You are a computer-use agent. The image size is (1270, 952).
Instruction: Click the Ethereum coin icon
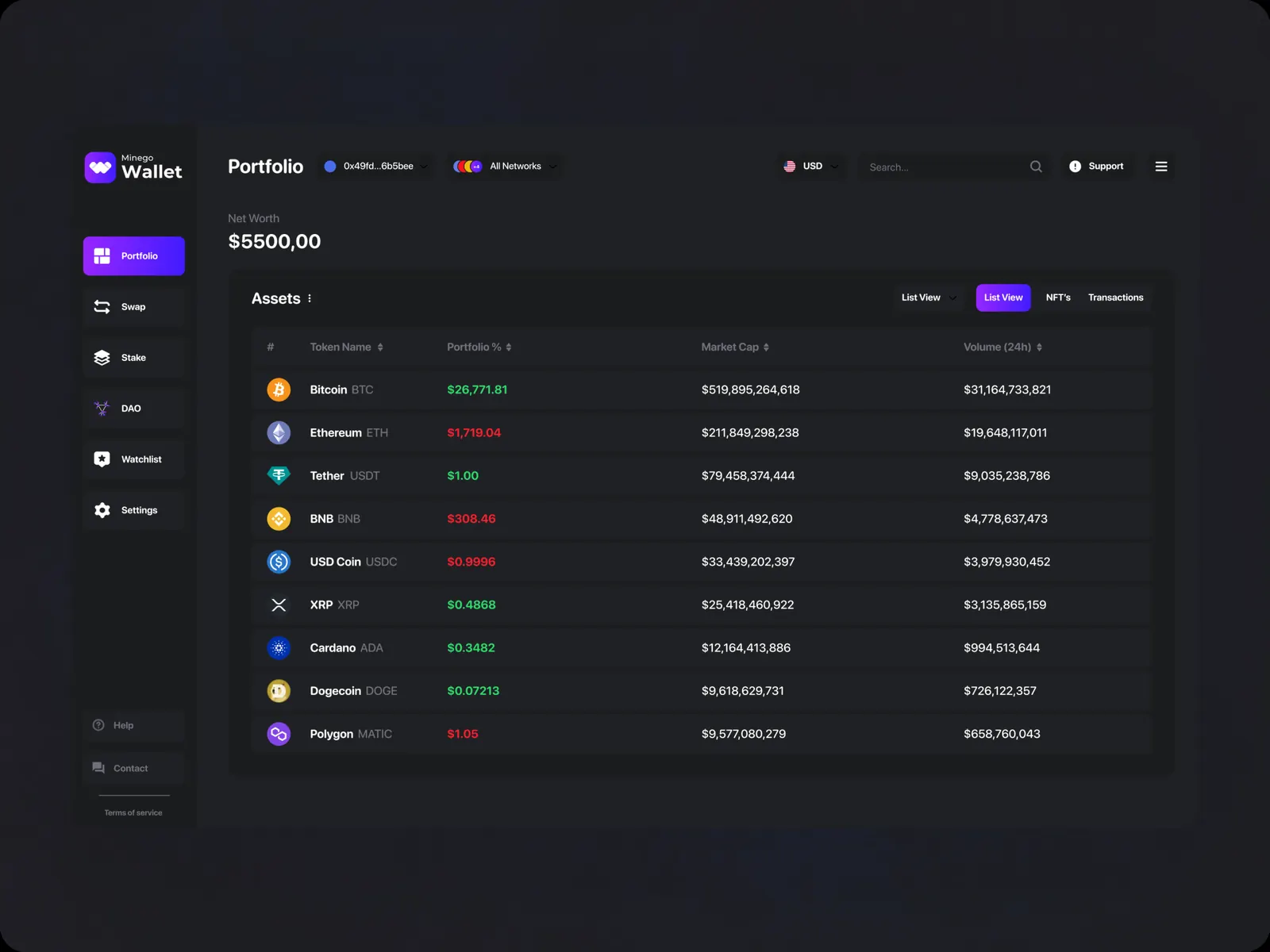click(279, 432)
